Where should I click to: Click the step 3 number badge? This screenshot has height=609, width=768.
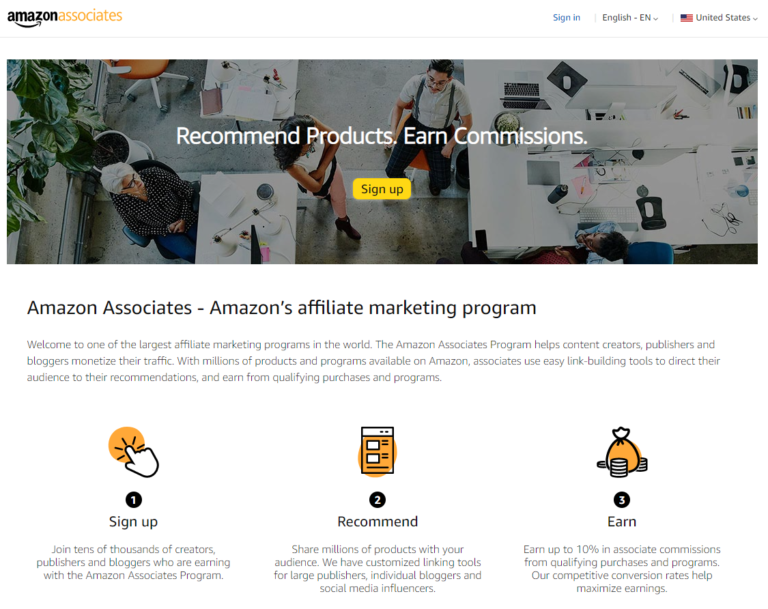(622, 500)
